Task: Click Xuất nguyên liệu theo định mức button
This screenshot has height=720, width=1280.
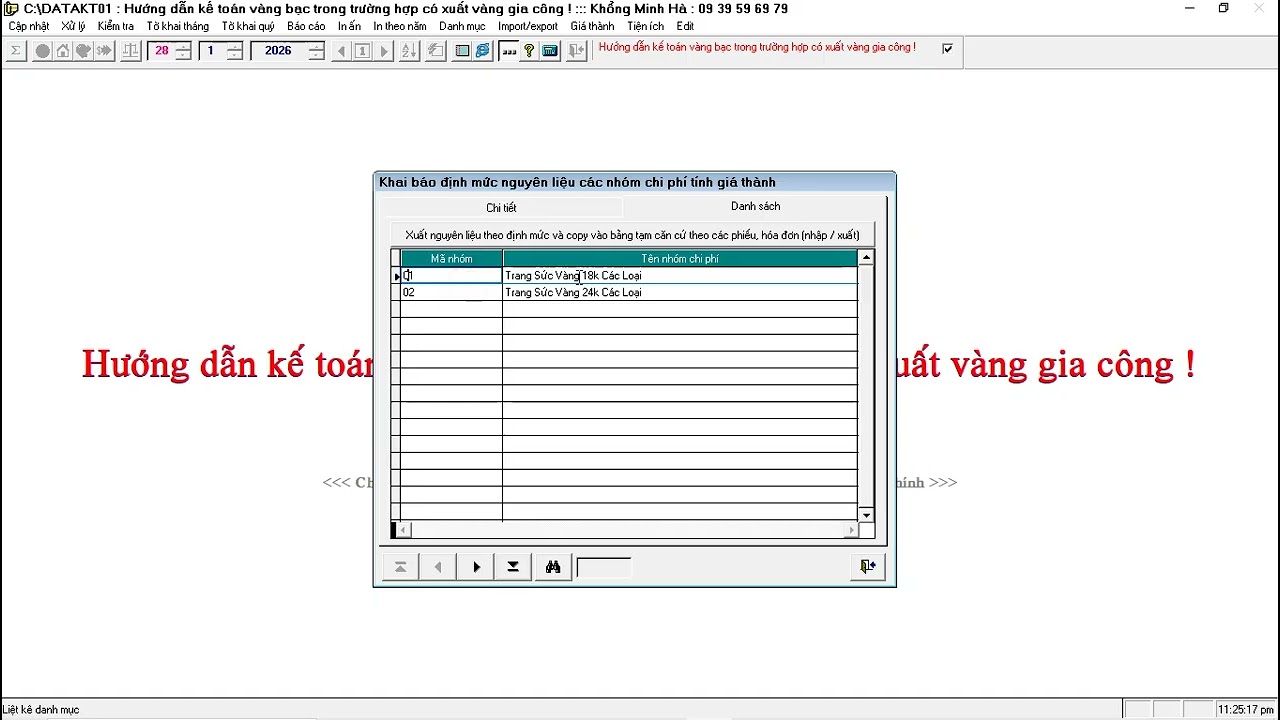Action: [632, 235]
